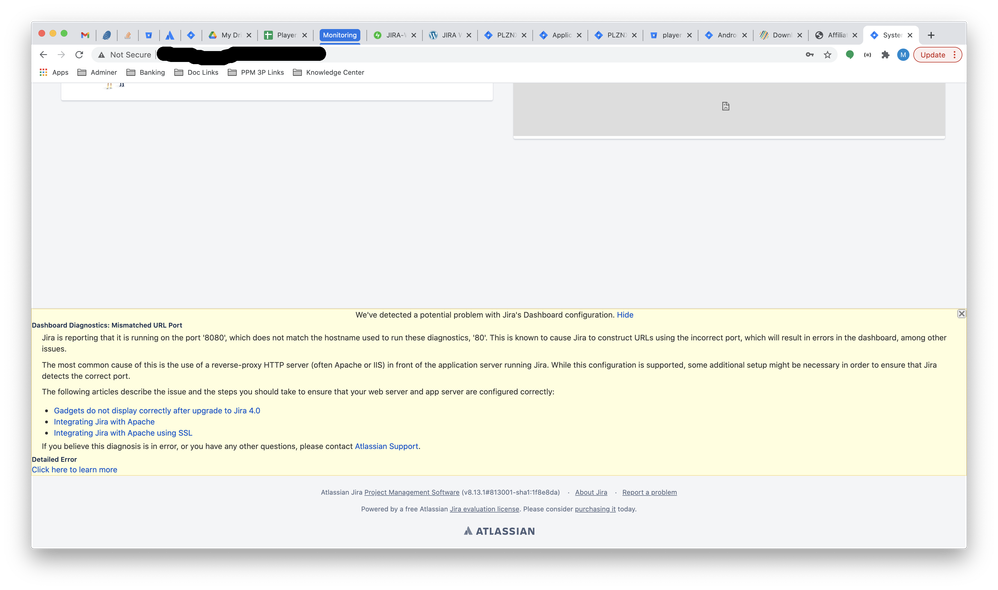Open the About Jira link
This screenshot has width=998, height=590.
591,492
